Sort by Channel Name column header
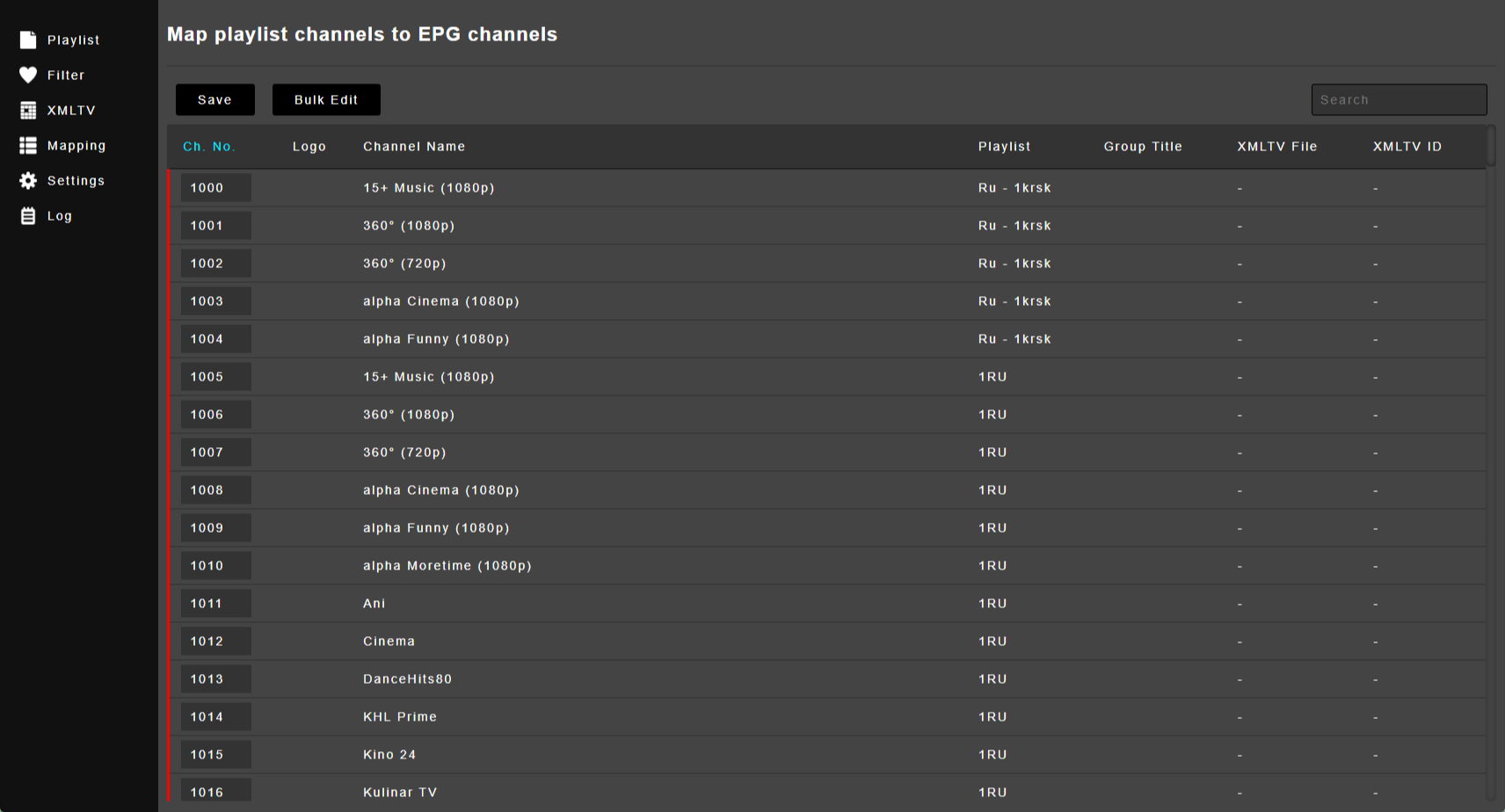This screenshot has height=812, width=1505. pos(414,147)
